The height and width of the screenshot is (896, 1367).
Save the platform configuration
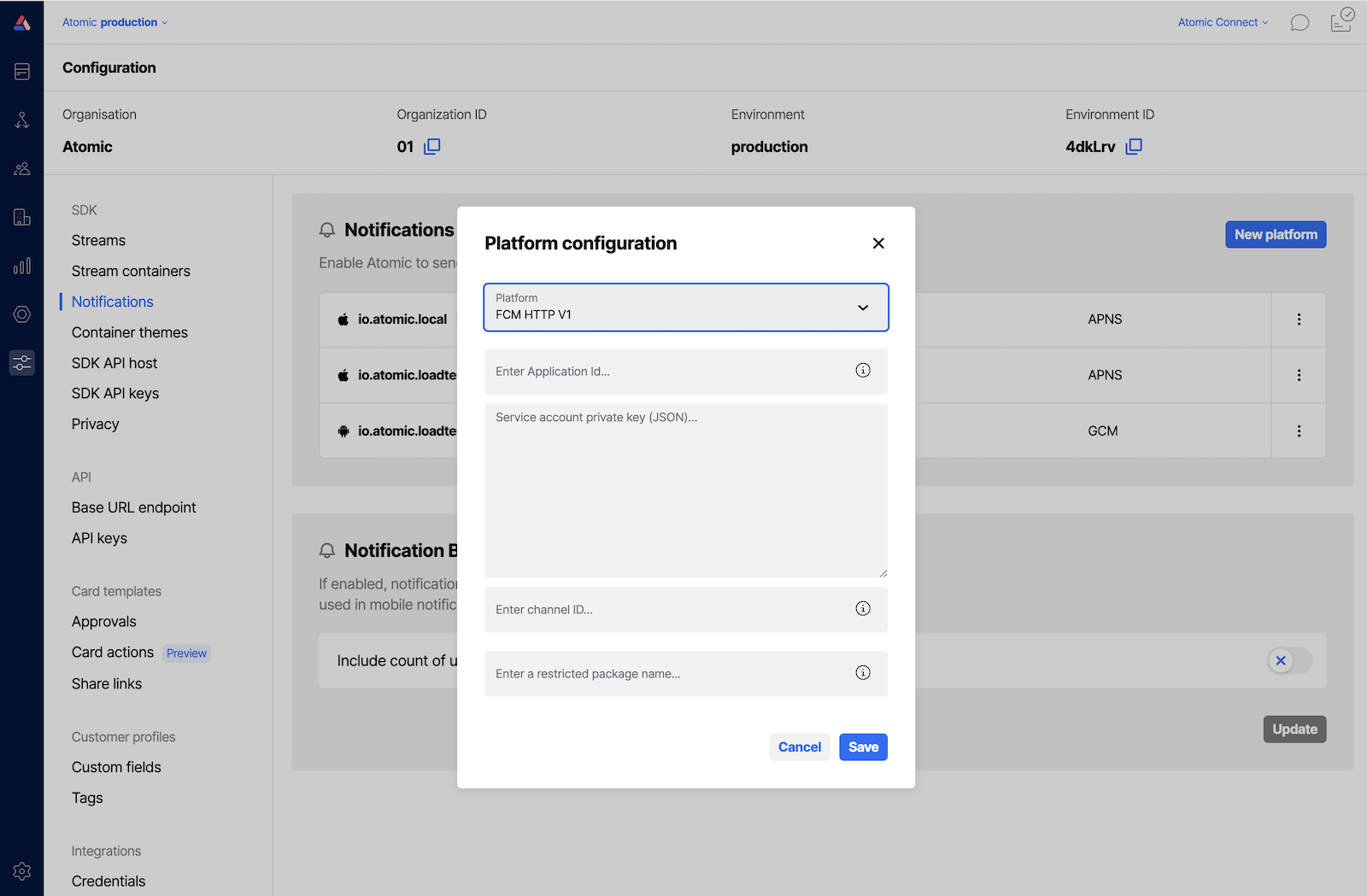coord(863,747)
